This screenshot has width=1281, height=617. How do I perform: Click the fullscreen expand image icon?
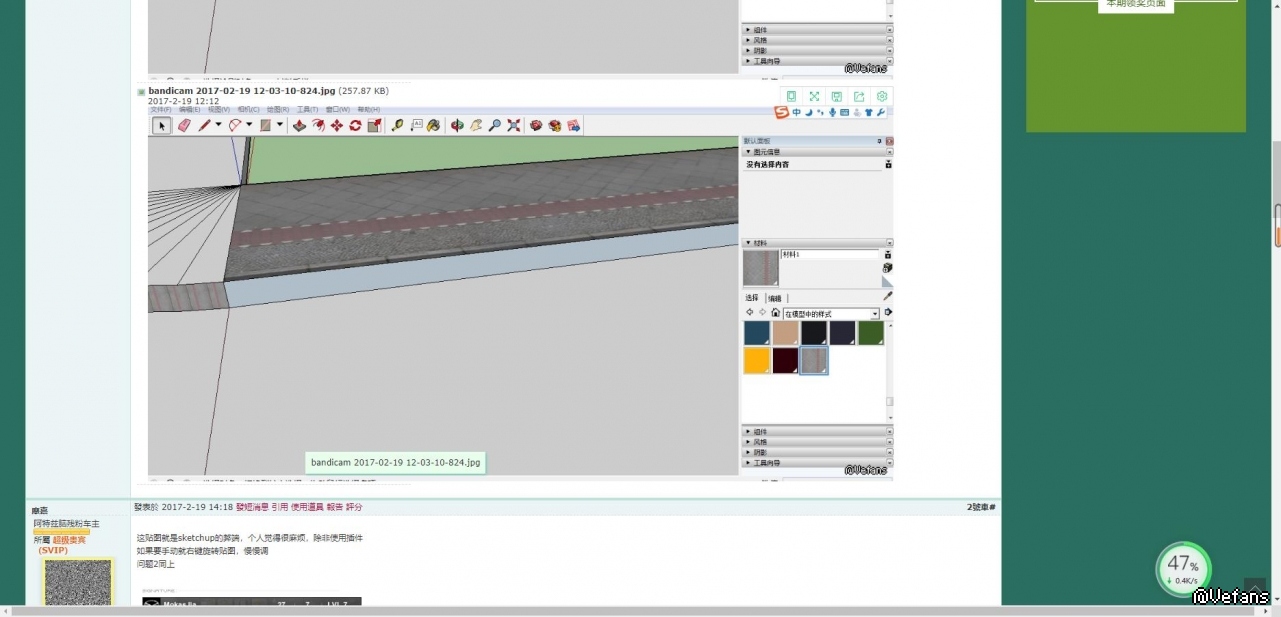point(814,96)
